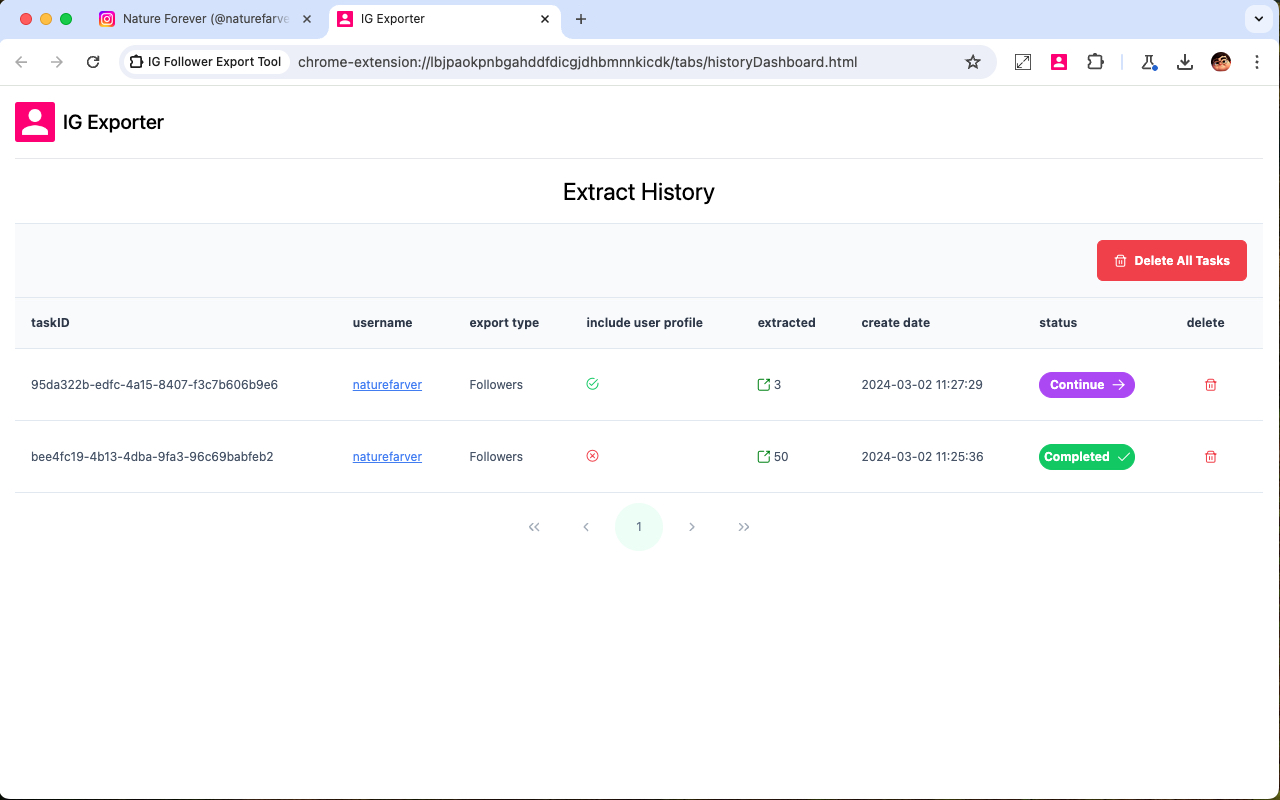Click the green include user profile checkmark
Image resolution: width=1280 pixels, height=800 pixels.
point(592,383)
